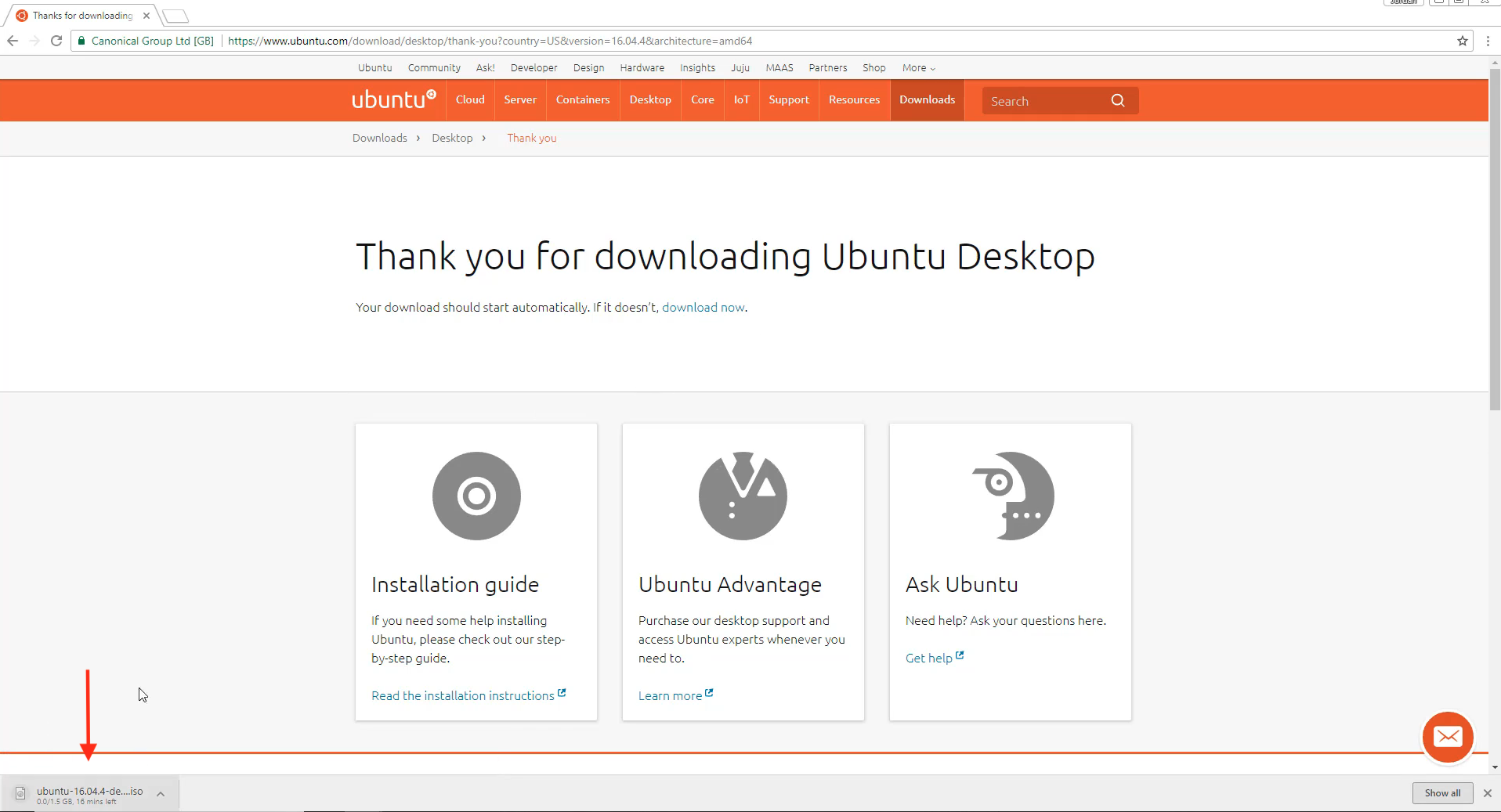Open the Chrome three-dot menu
Image resolution: width=1501 pixels, height=812 pixels.
pyautogui.click(x=1488, y=41)
